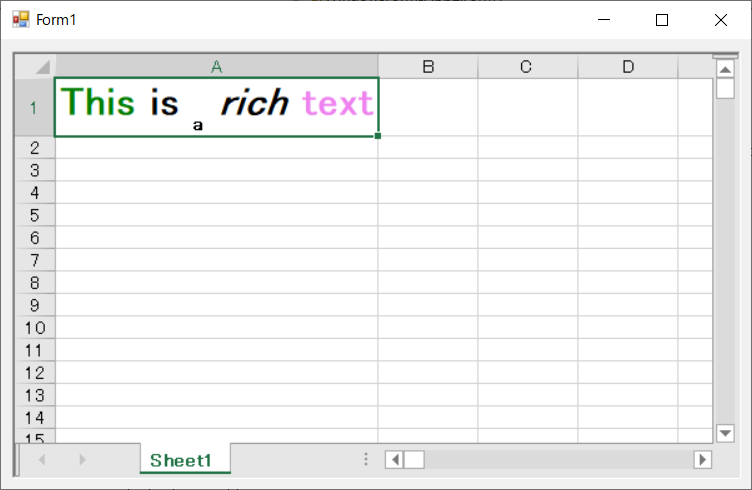Click the tab strip splitter dots handle

click(x=366, y=459)
